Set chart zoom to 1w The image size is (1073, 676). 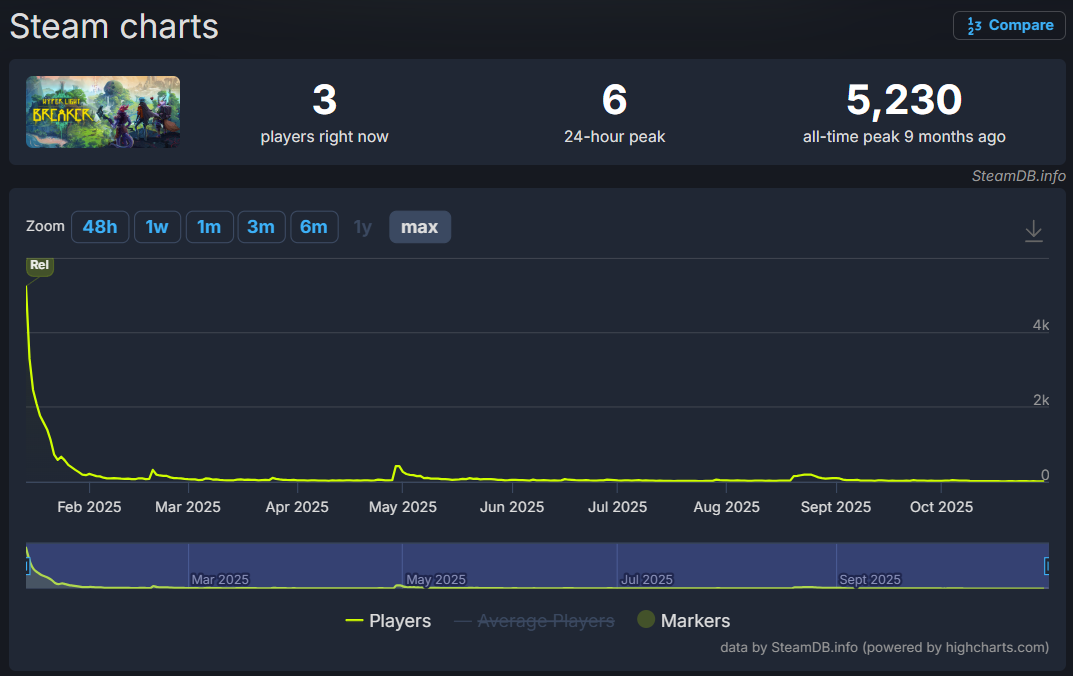point(157,227)
